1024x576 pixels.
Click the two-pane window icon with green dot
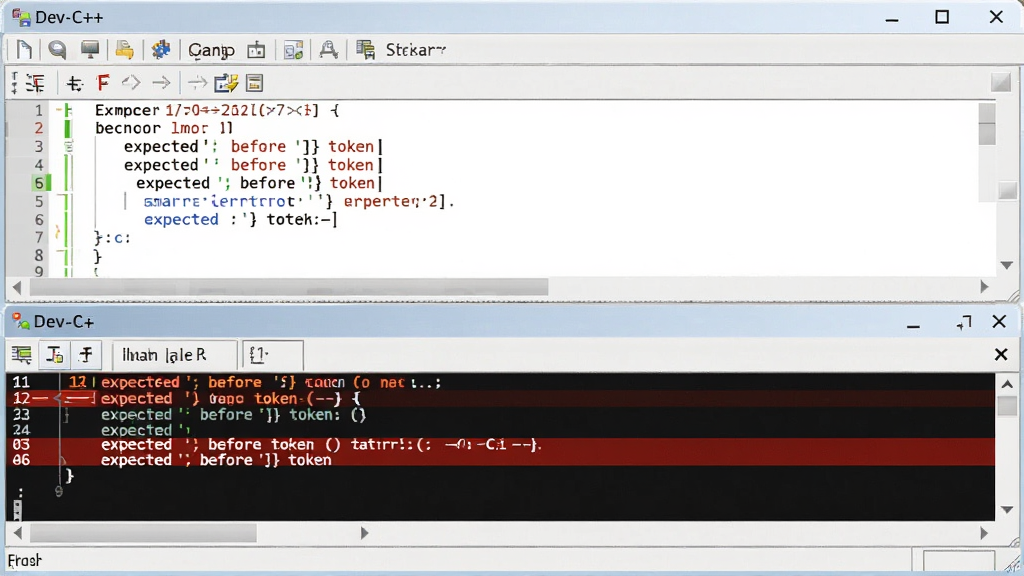tap(293, 50)
